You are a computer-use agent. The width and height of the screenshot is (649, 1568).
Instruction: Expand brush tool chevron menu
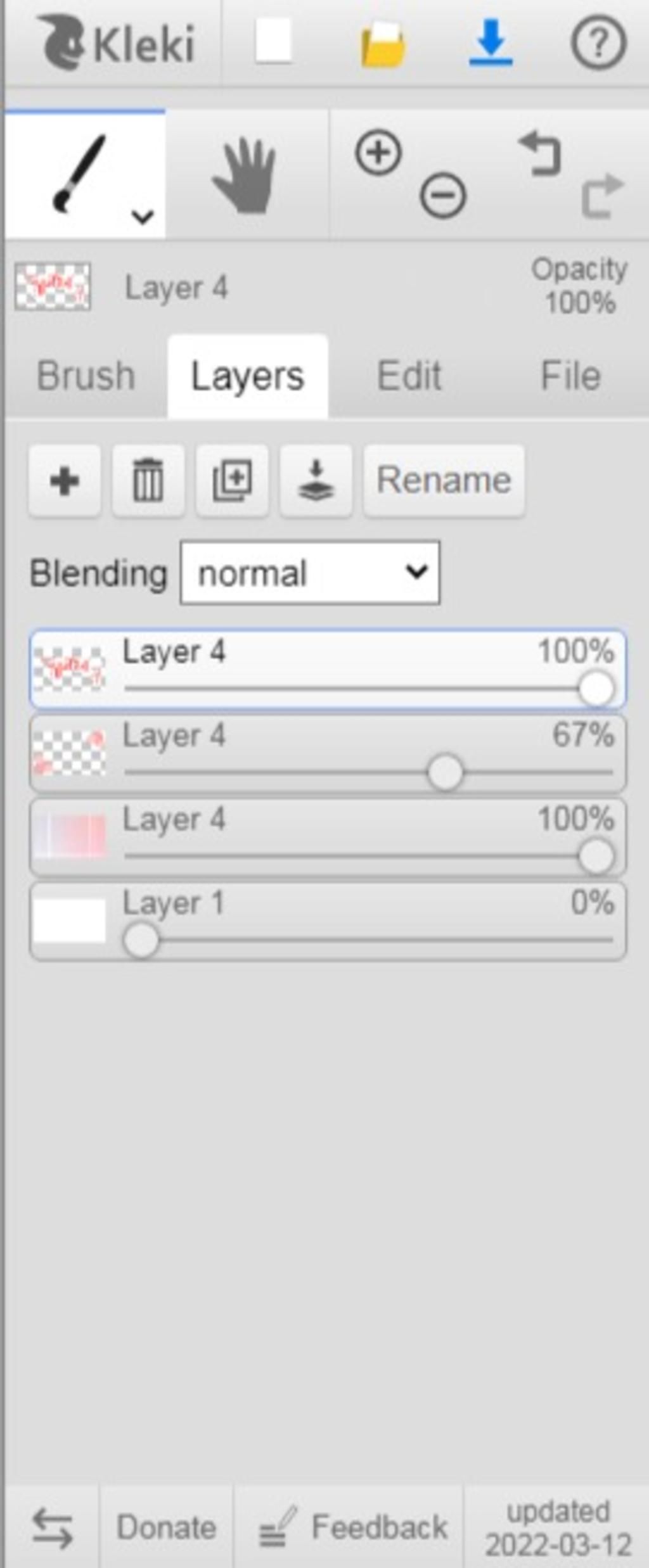click(x=143, y=217)
